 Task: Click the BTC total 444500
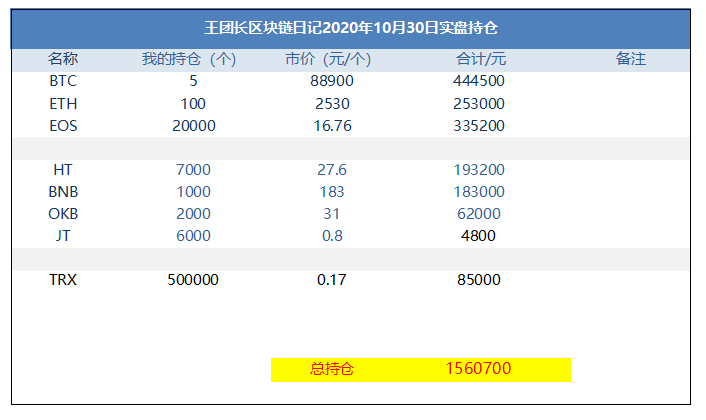[x=479, y=81]
